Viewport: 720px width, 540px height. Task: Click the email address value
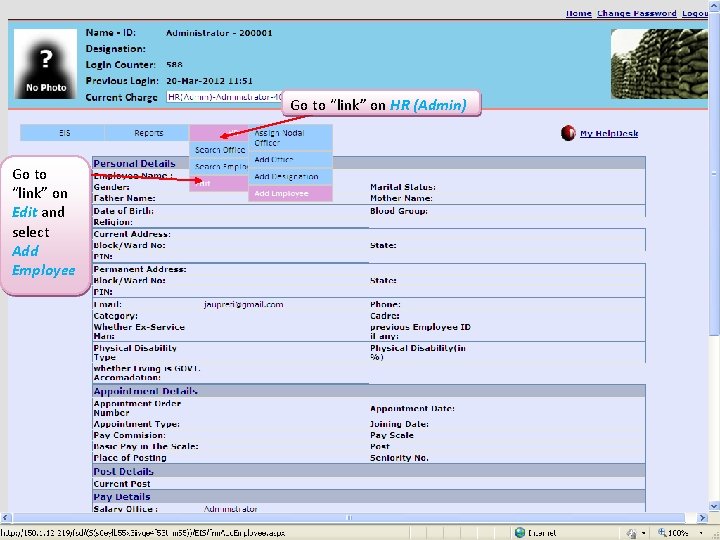pos(243,304)
